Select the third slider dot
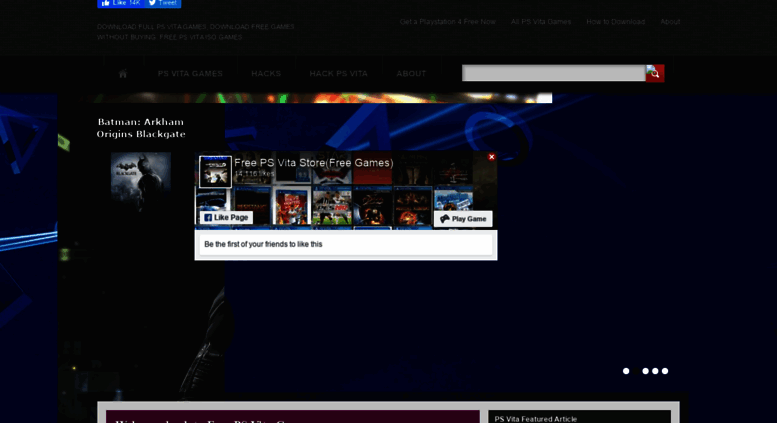Screen dimensions: 777x423 [645, 371]
